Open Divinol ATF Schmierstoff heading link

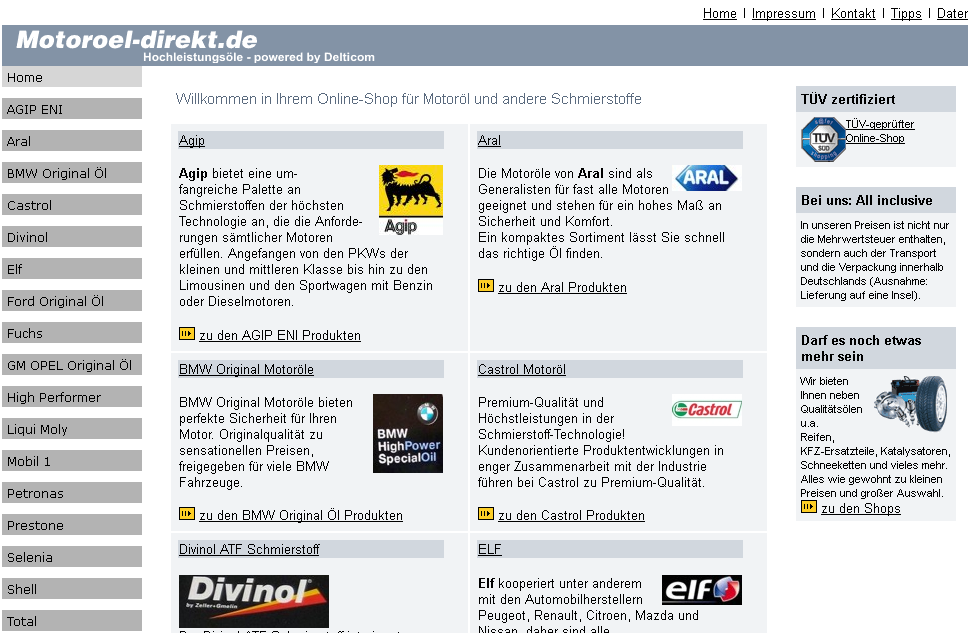[249, 549]
